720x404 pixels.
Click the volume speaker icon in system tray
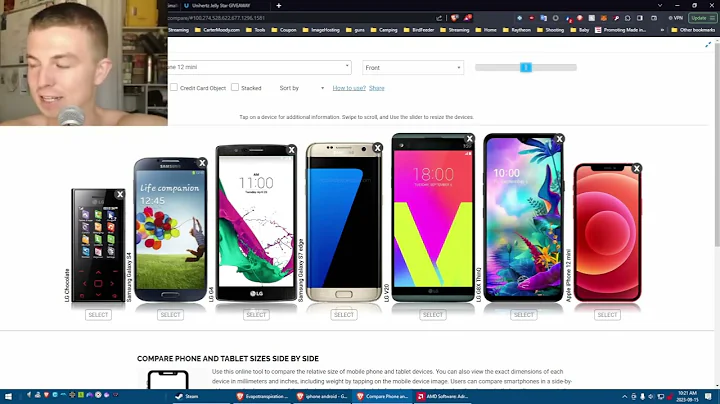click(x=651, y=397)
